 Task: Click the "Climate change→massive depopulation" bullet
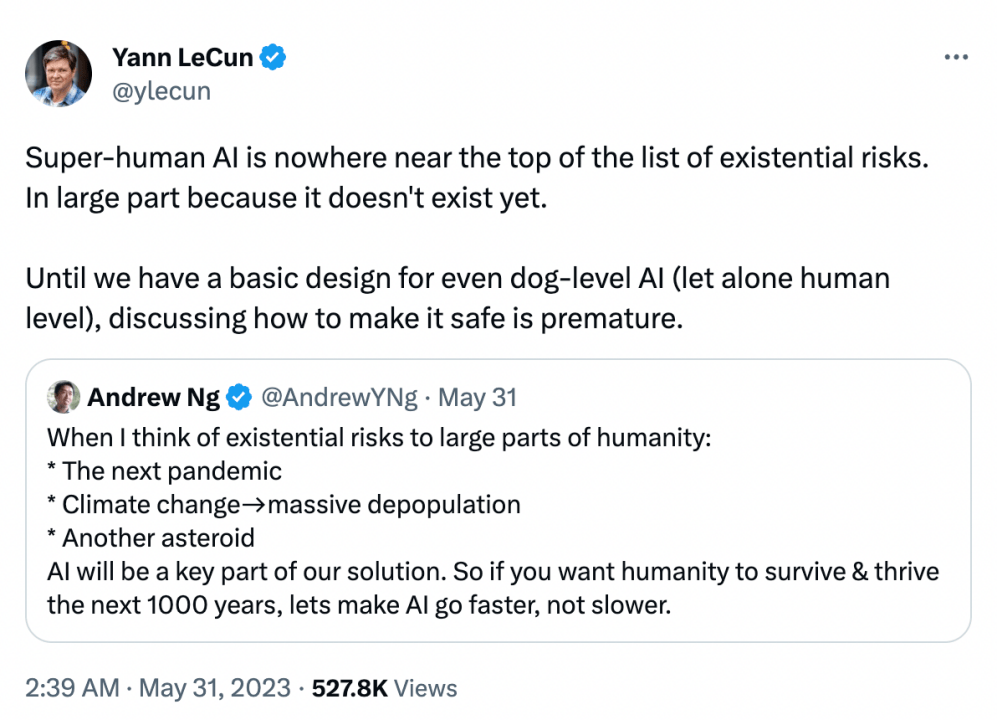tap(284, 504)
